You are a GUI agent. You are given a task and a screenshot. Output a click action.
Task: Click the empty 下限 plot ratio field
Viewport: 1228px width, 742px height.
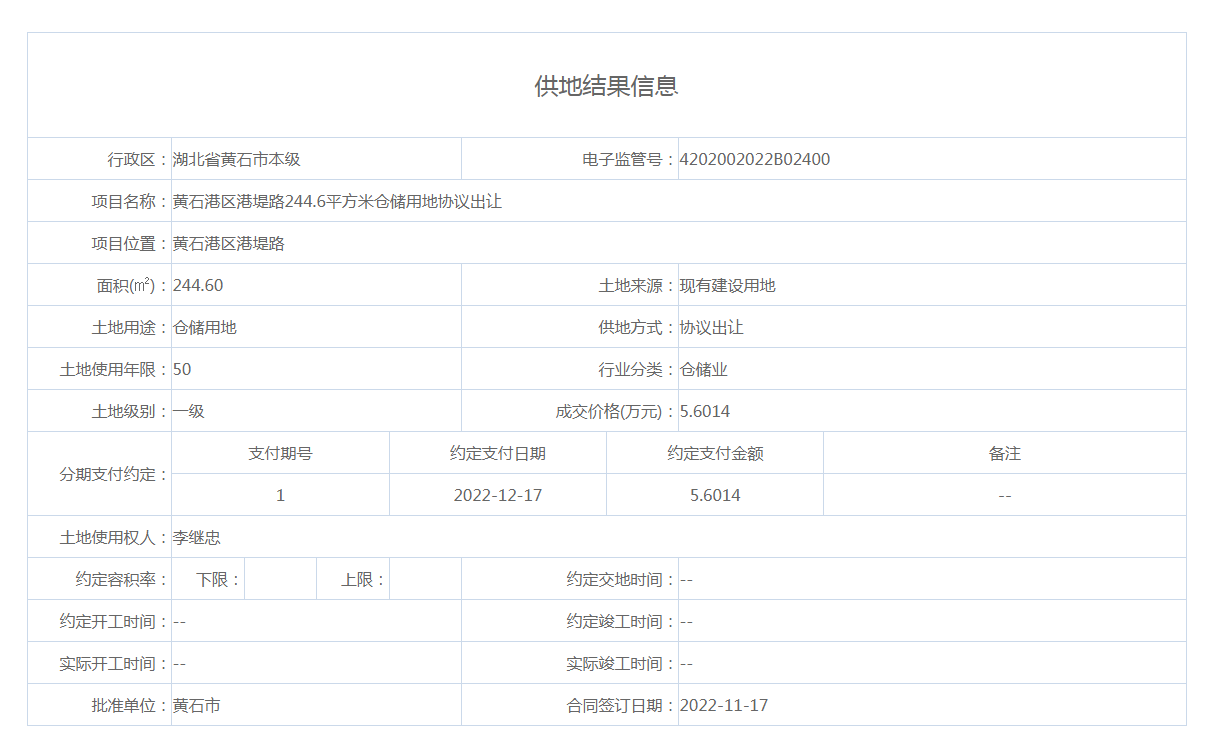click(280, 579)
